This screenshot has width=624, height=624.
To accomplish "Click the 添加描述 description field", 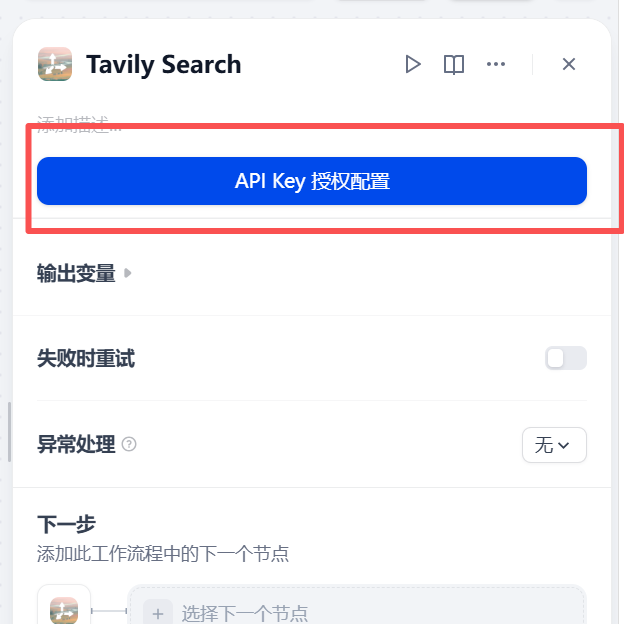I will 79,124.
